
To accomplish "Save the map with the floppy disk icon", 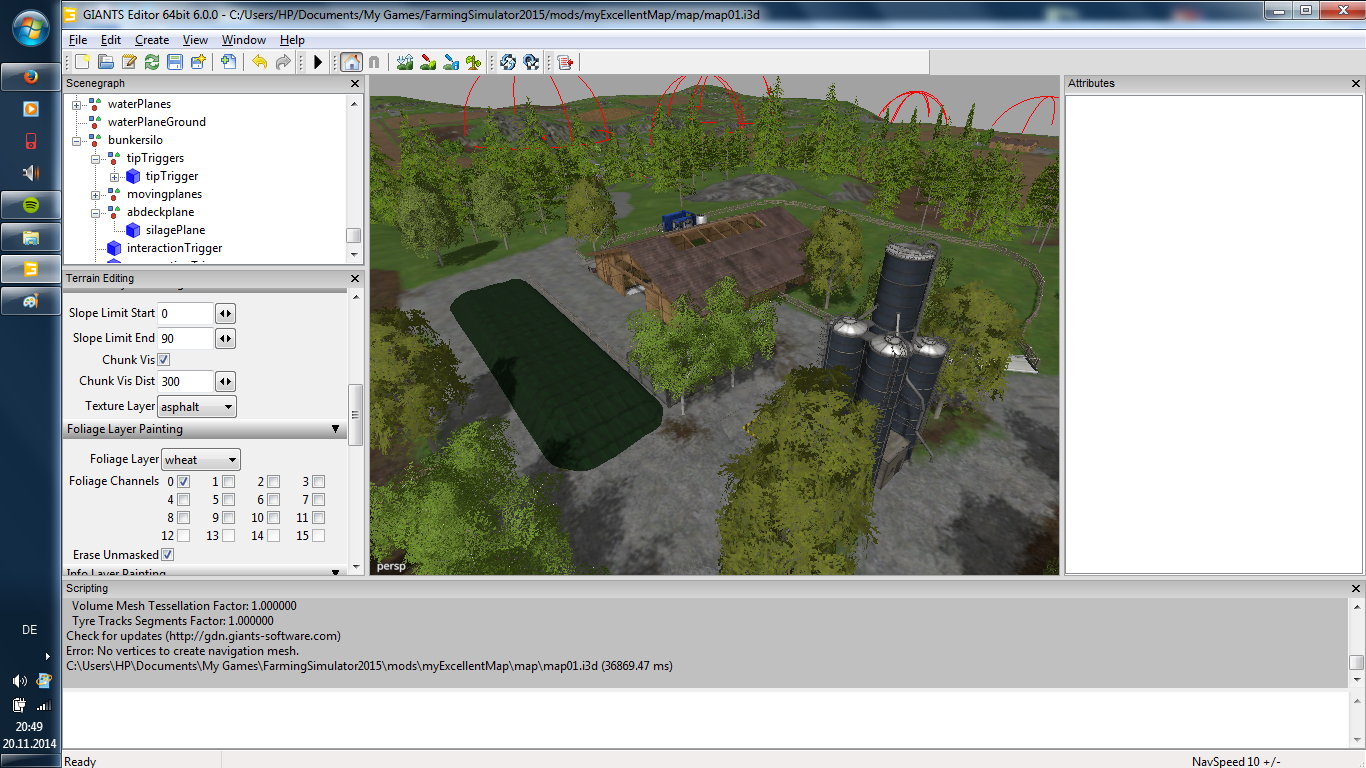I will pyautogui.click(x=175, y=62).
